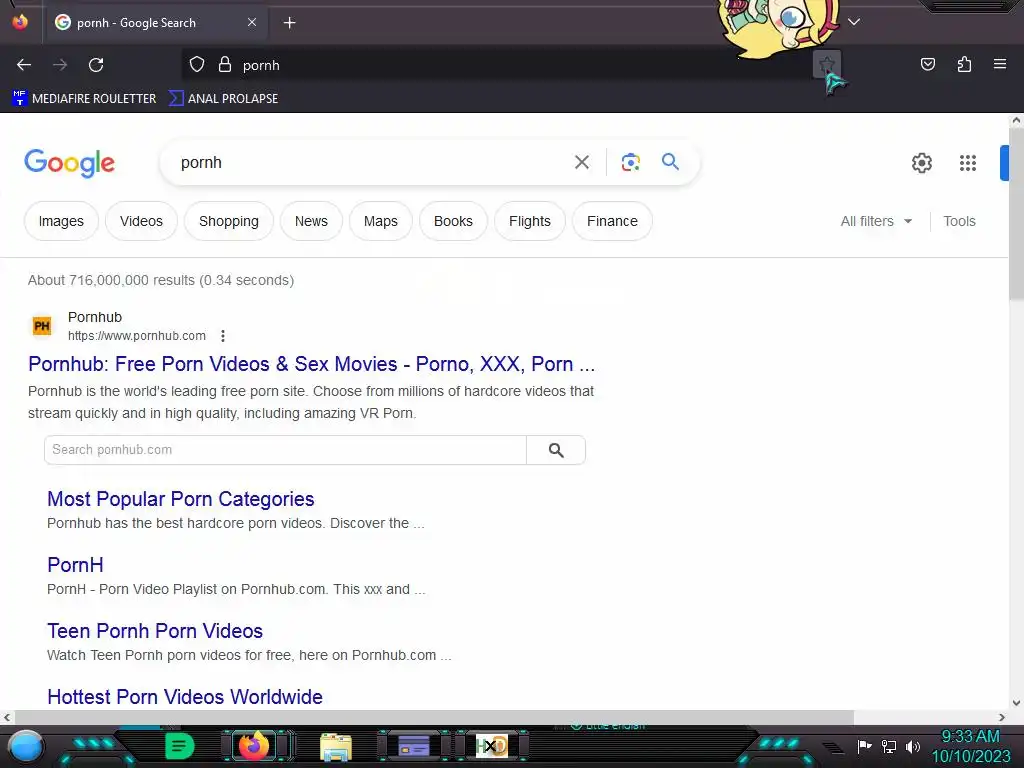1024x768 pixels.
Task: Open the tracking protection shield icon
Action: pyautogui.click(x=197, y=65)
